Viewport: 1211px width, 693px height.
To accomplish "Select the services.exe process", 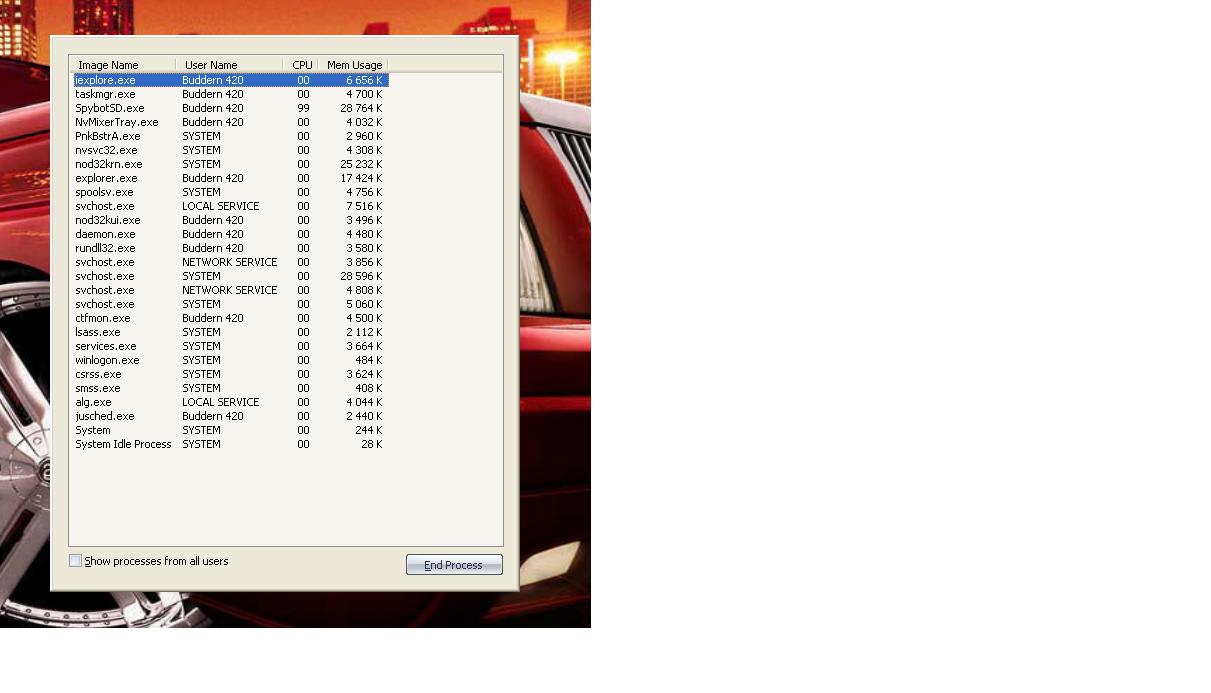I will [230, 346].
